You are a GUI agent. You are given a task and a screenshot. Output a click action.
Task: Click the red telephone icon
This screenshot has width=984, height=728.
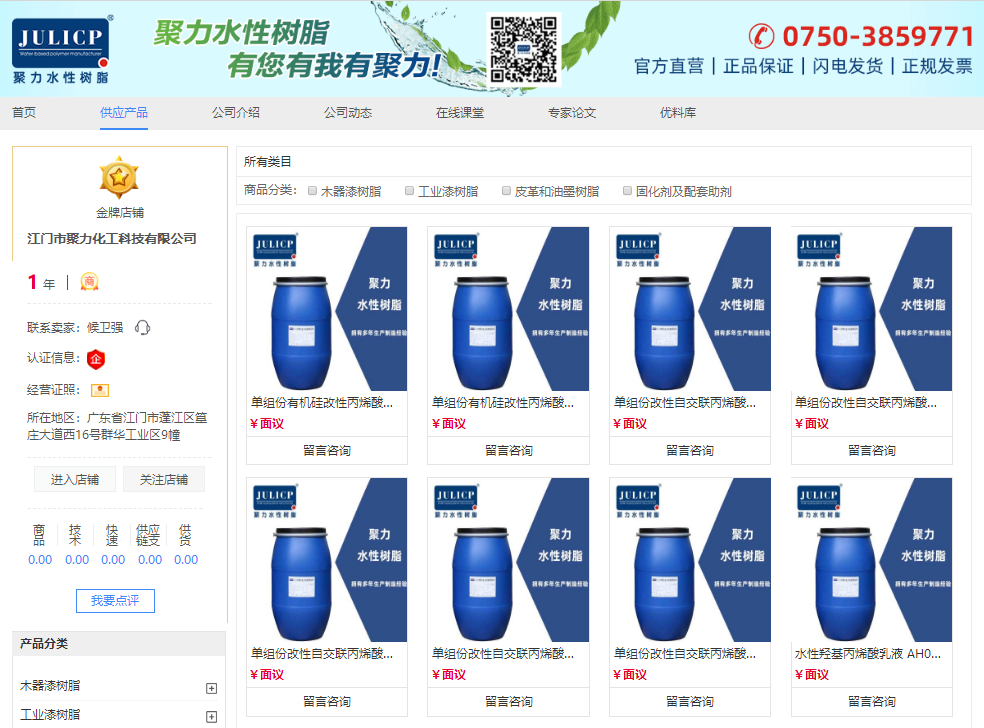pyautogui.click(x=761, y=36)
